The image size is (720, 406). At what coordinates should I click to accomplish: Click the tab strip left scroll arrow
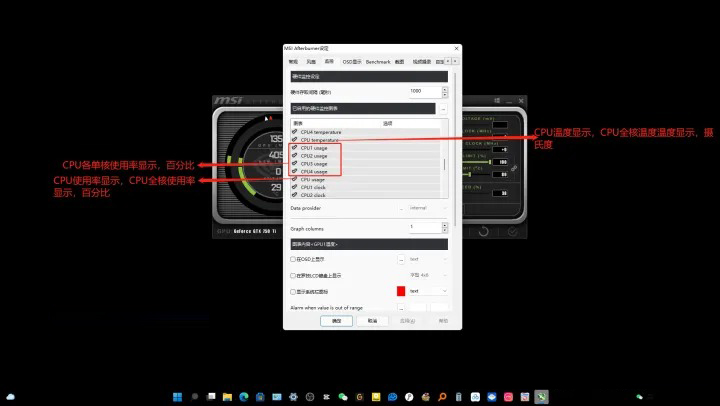click(448, 61)
